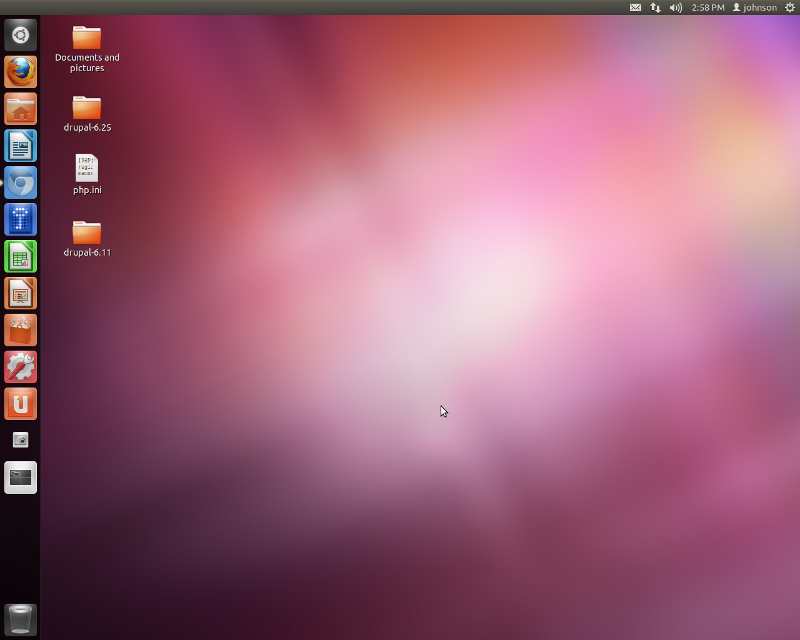
Task: Launch Ubuntu One from the launcher
Action: pos(20,403)
